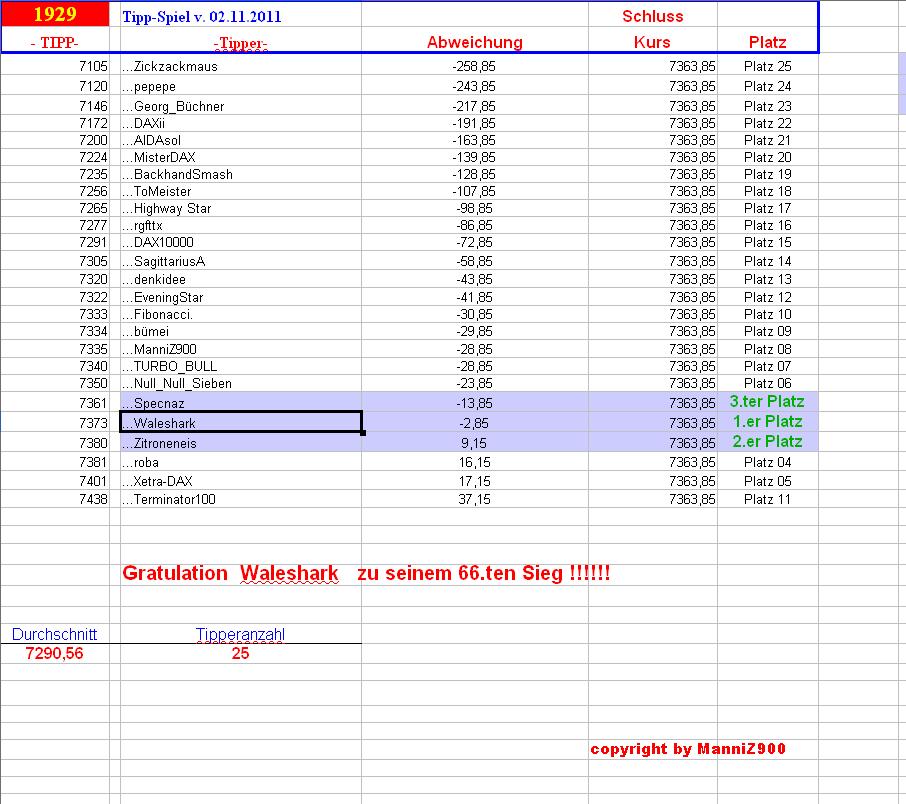Click the rgfttx tipper cell
Screen dimensions: 906x804
[240, 225]
